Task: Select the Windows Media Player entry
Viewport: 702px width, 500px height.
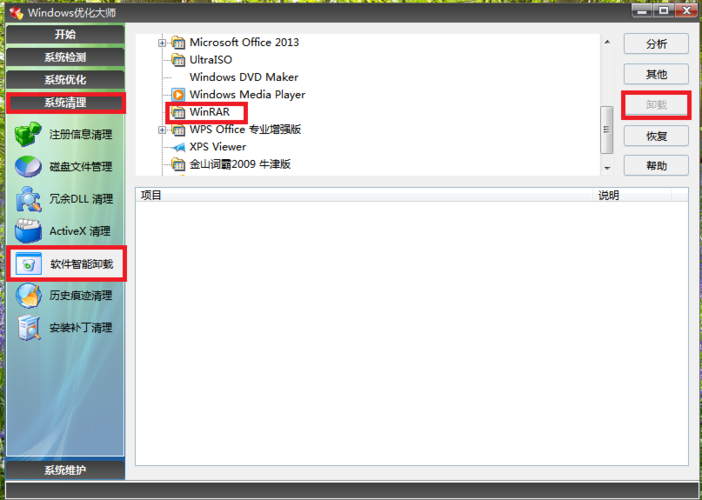Action: click(247, 95)
